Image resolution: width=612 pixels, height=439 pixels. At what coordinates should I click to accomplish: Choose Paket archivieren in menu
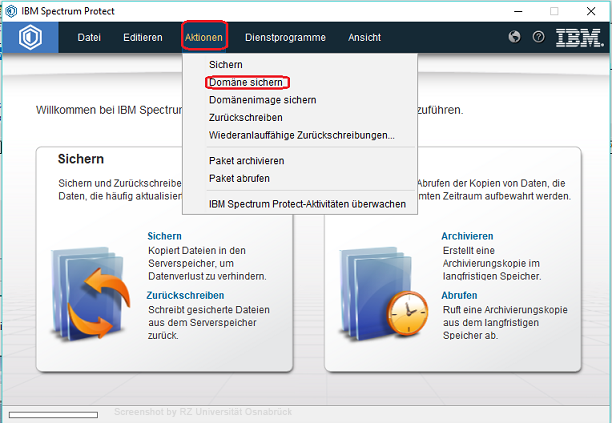246,160
